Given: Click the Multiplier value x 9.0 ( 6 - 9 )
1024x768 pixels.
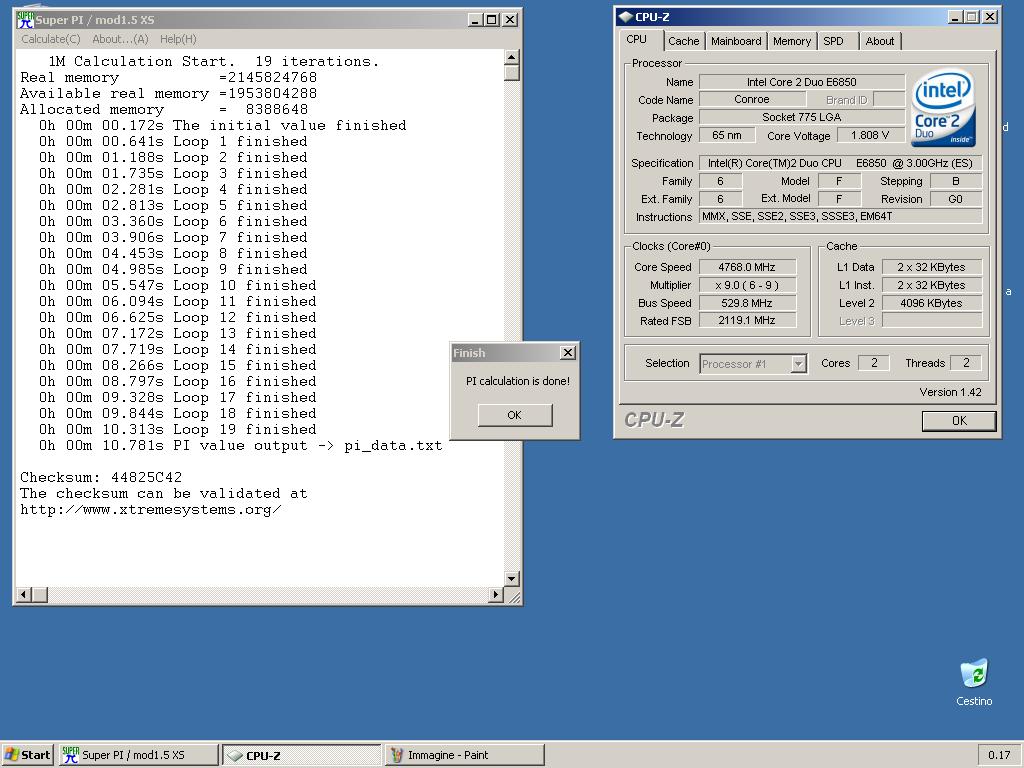Looking at the screenshot, I should click(x=747, y=285).
